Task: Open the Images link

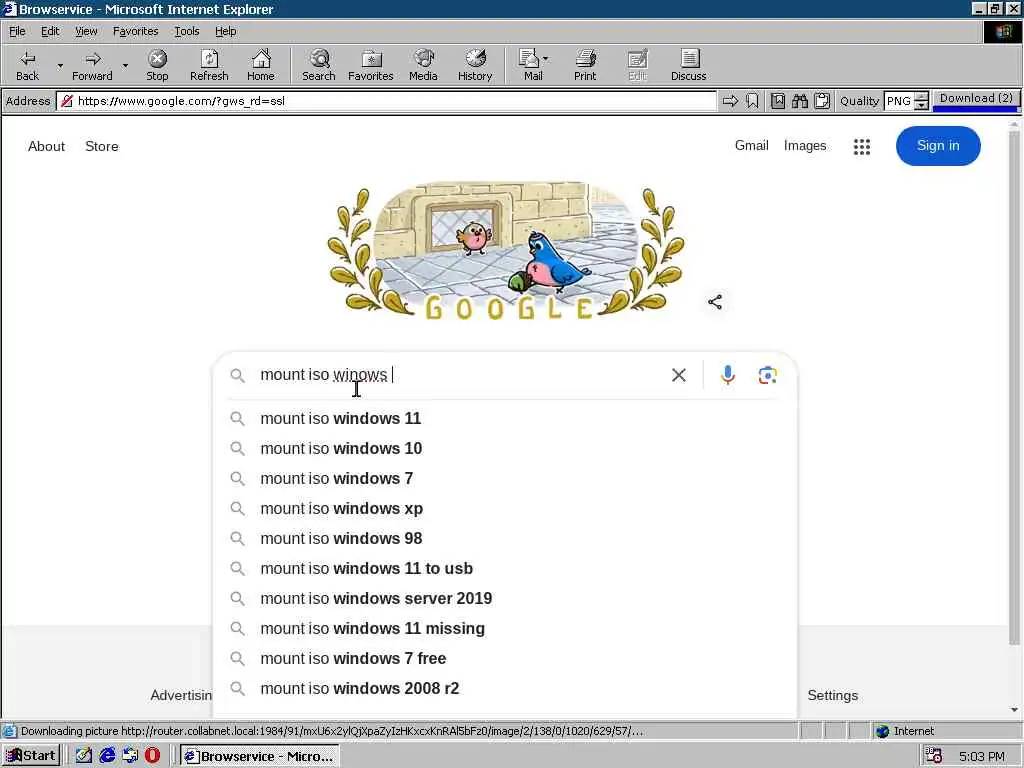Action: [805, 146]
